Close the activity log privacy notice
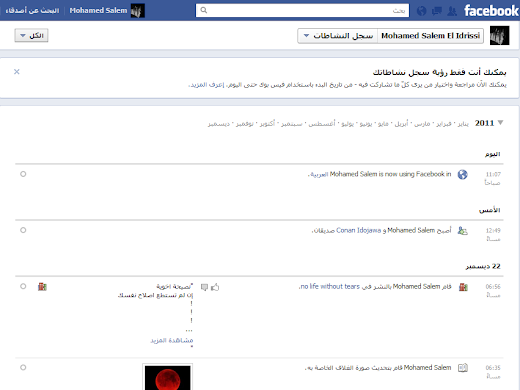 tap(17, 72)
